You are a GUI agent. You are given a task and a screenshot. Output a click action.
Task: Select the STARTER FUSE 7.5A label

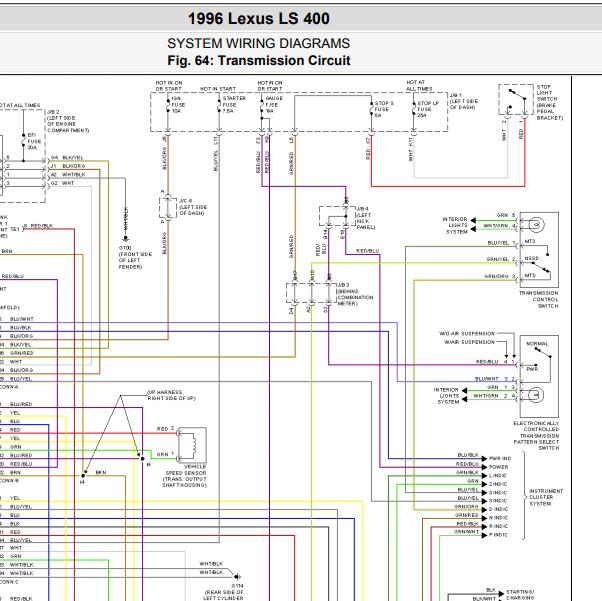(234, 104)
